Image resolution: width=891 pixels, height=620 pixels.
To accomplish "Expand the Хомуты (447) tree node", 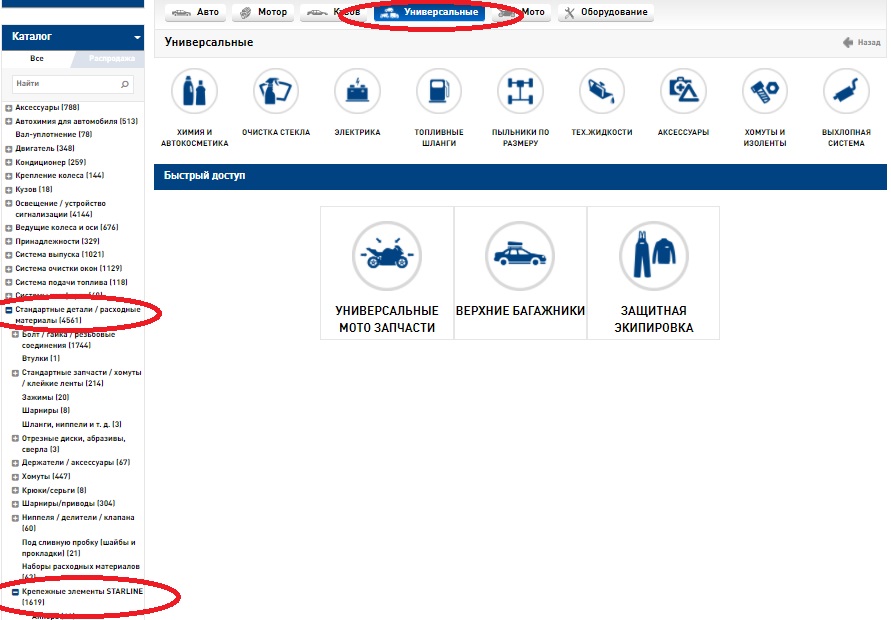I will [16, 477].
